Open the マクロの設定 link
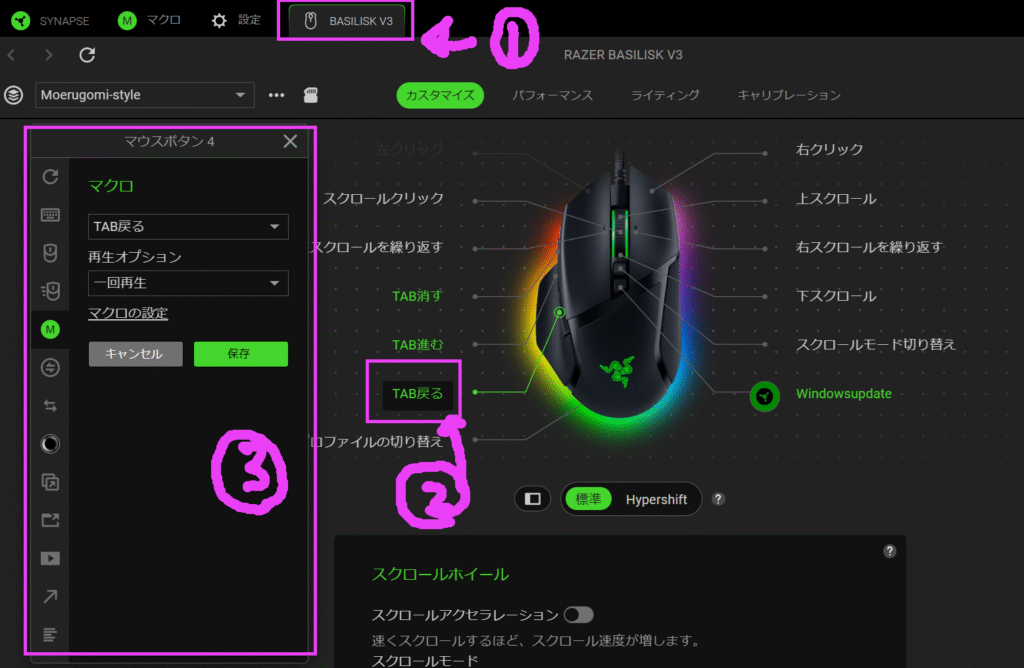 coord(128,313)
